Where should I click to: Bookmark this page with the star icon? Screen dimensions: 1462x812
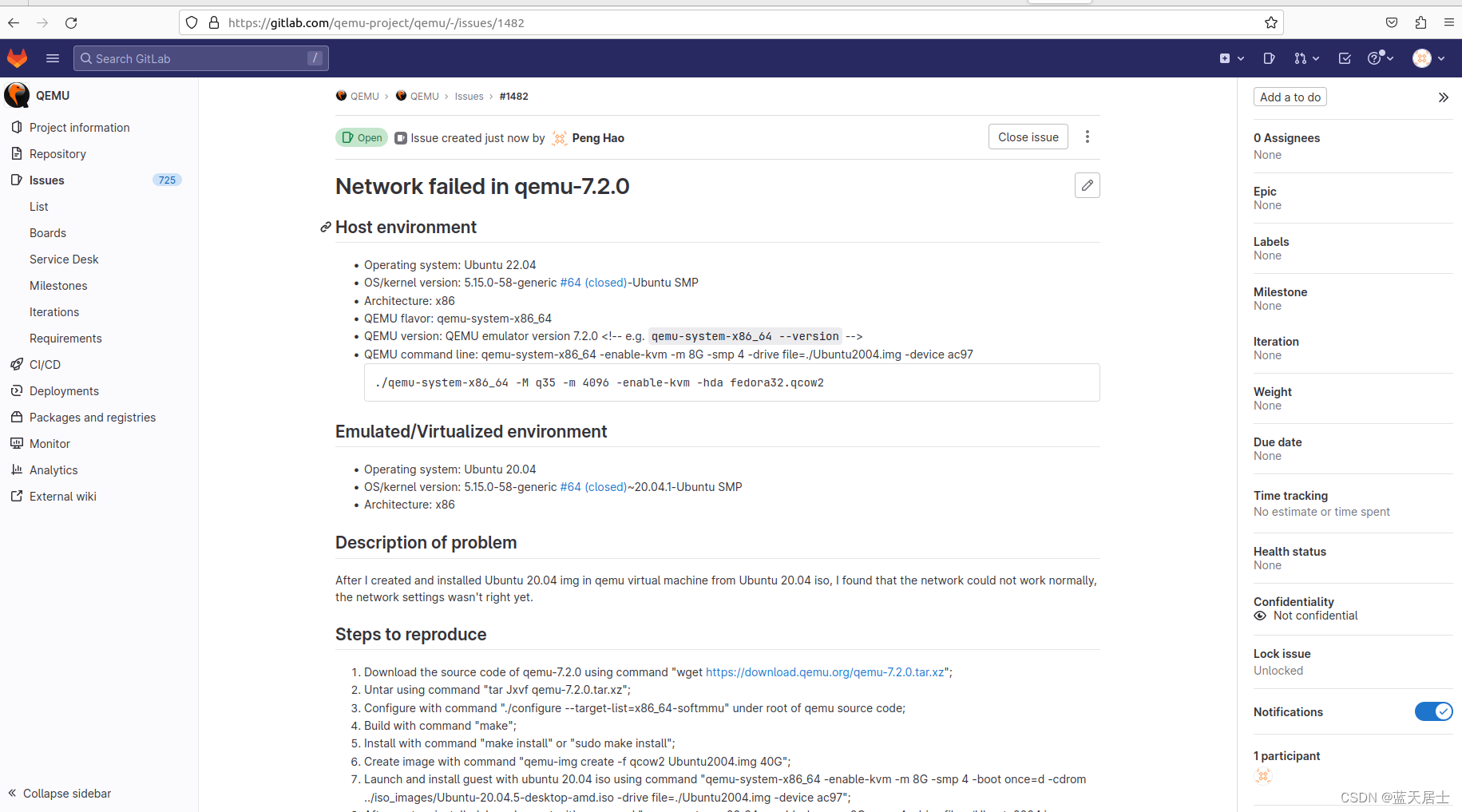1271,22
